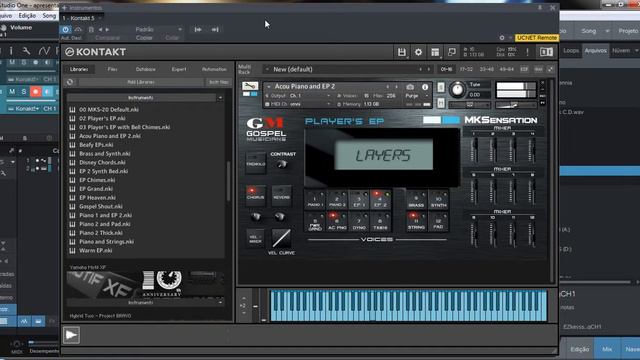Click the Kontakt logo

point(96,52)
